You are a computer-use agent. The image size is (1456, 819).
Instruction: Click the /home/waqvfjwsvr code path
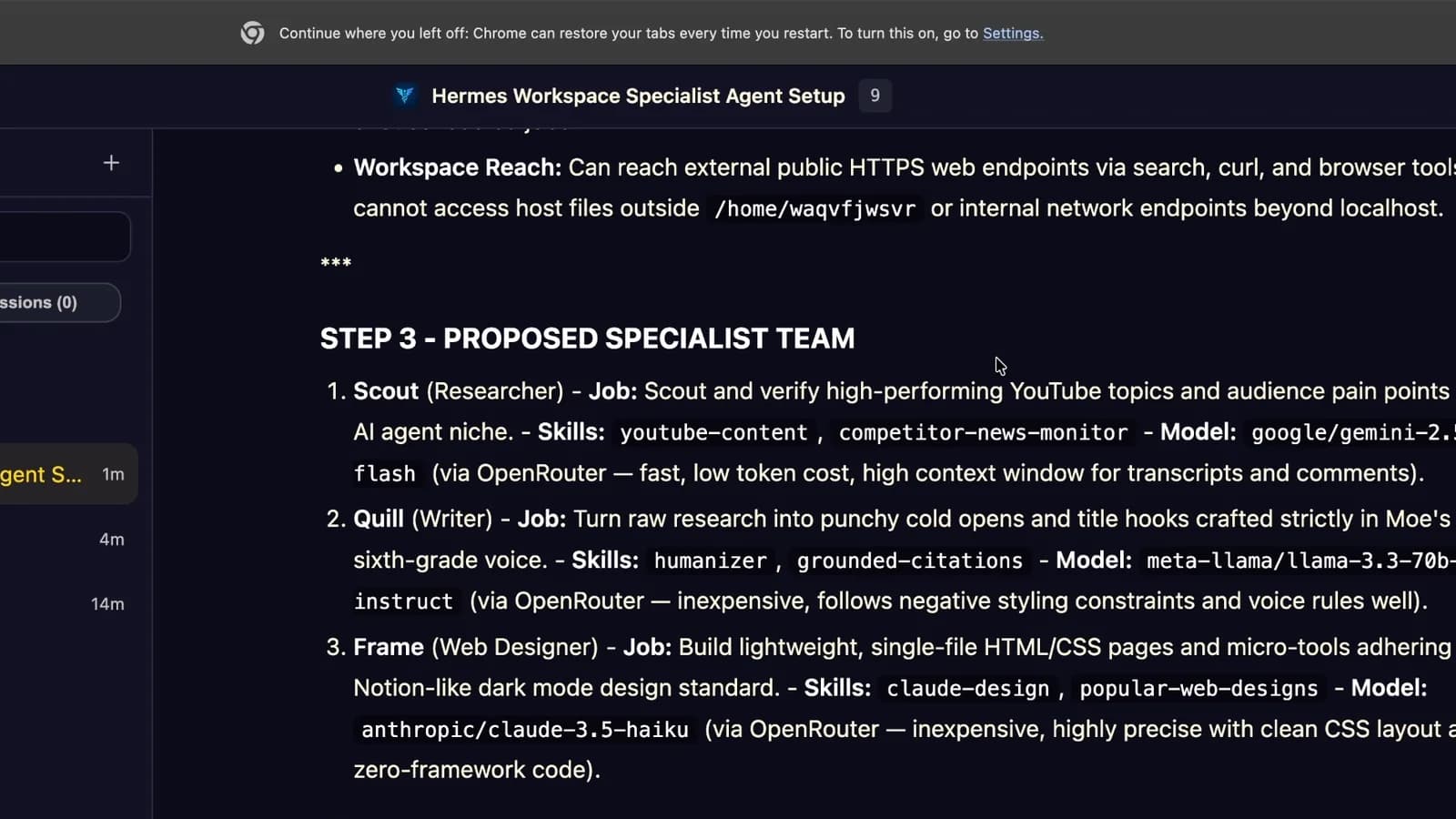[815, 208]
